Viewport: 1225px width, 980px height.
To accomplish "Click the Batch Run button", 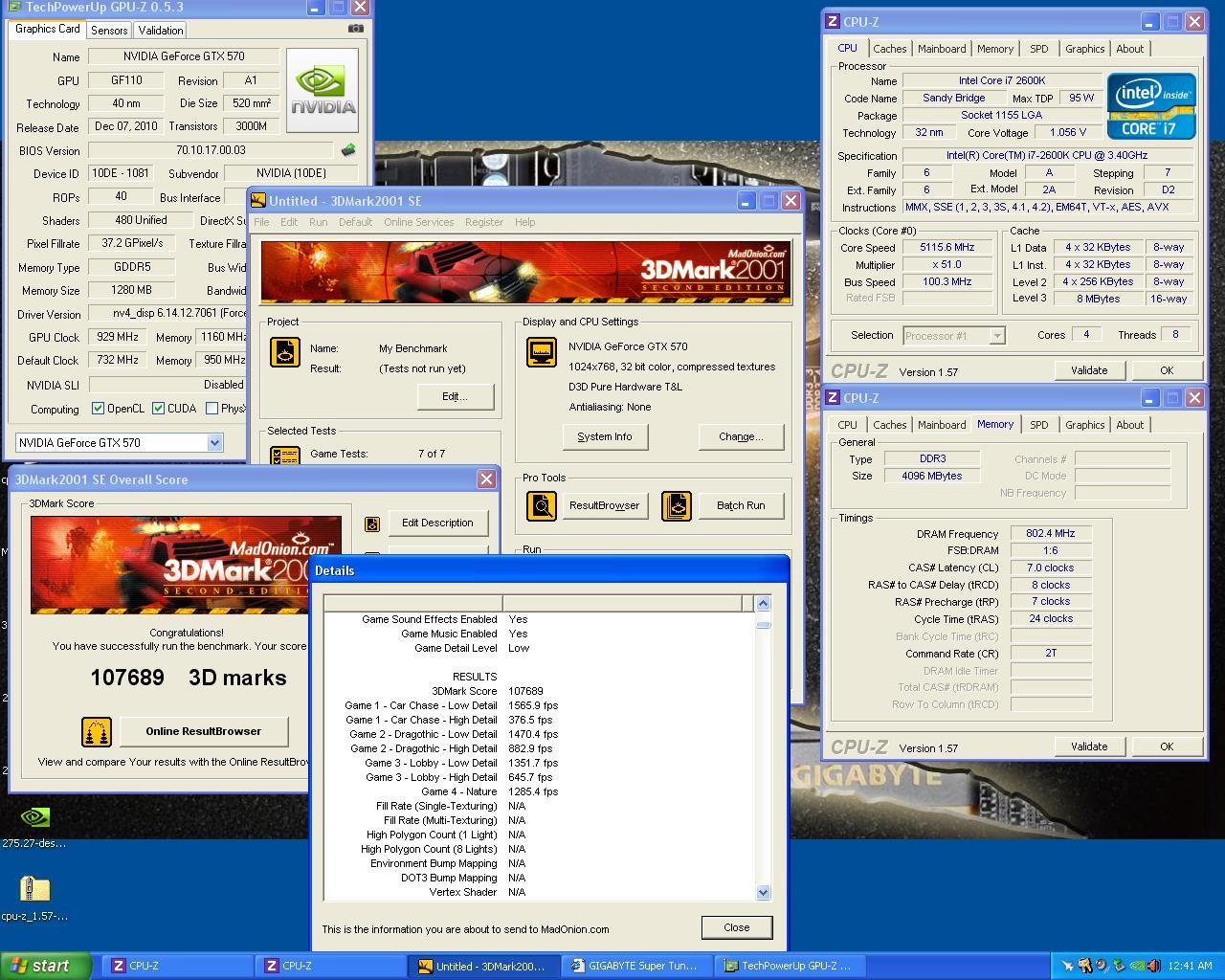I will coord(741,505).
